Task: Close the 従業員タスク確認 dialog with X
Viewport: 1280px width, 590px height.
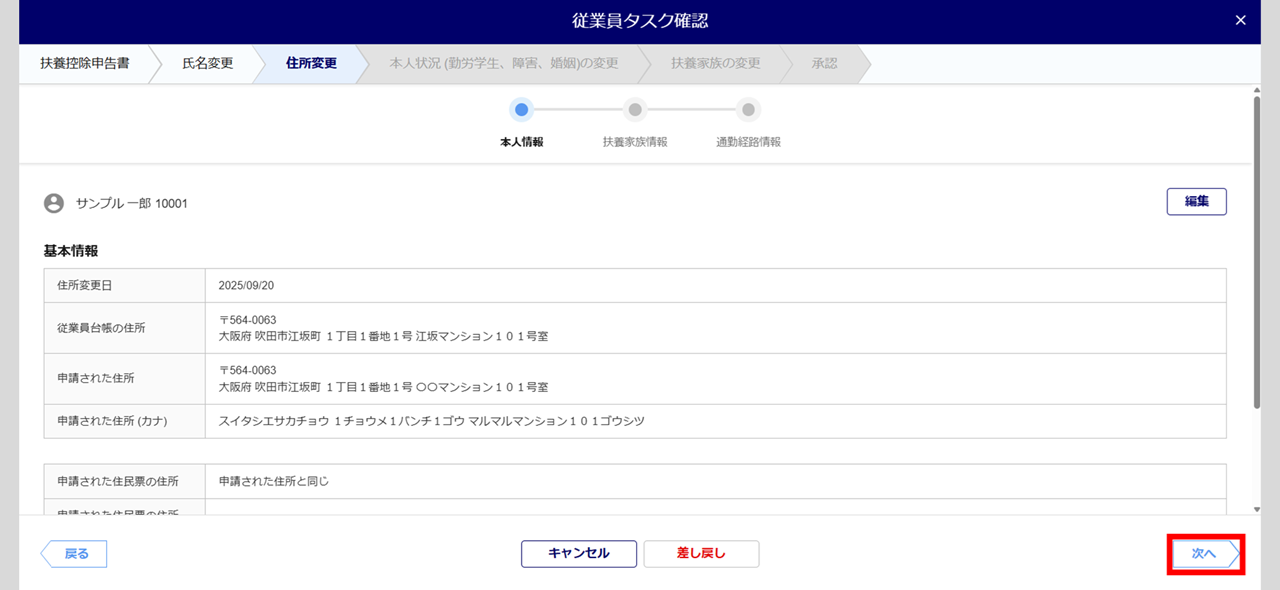Action: (x=1241, y=21)
